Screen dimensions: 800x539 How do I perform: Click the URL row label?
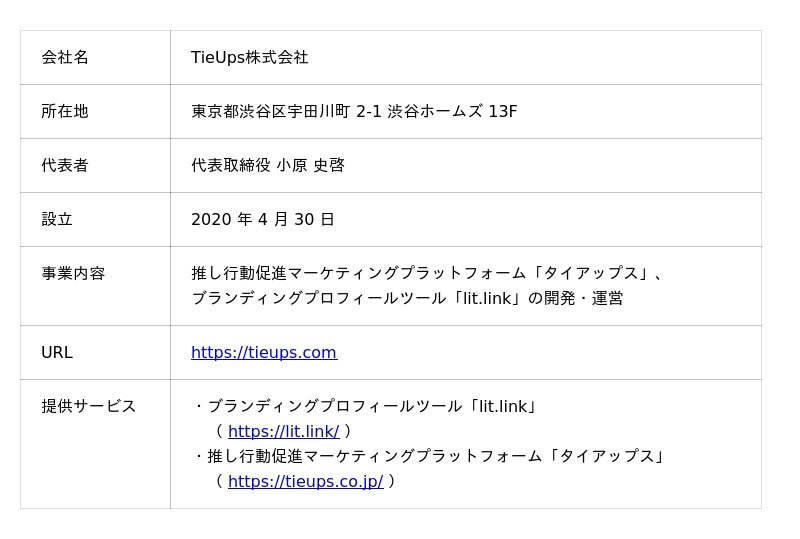click(57, 352)
